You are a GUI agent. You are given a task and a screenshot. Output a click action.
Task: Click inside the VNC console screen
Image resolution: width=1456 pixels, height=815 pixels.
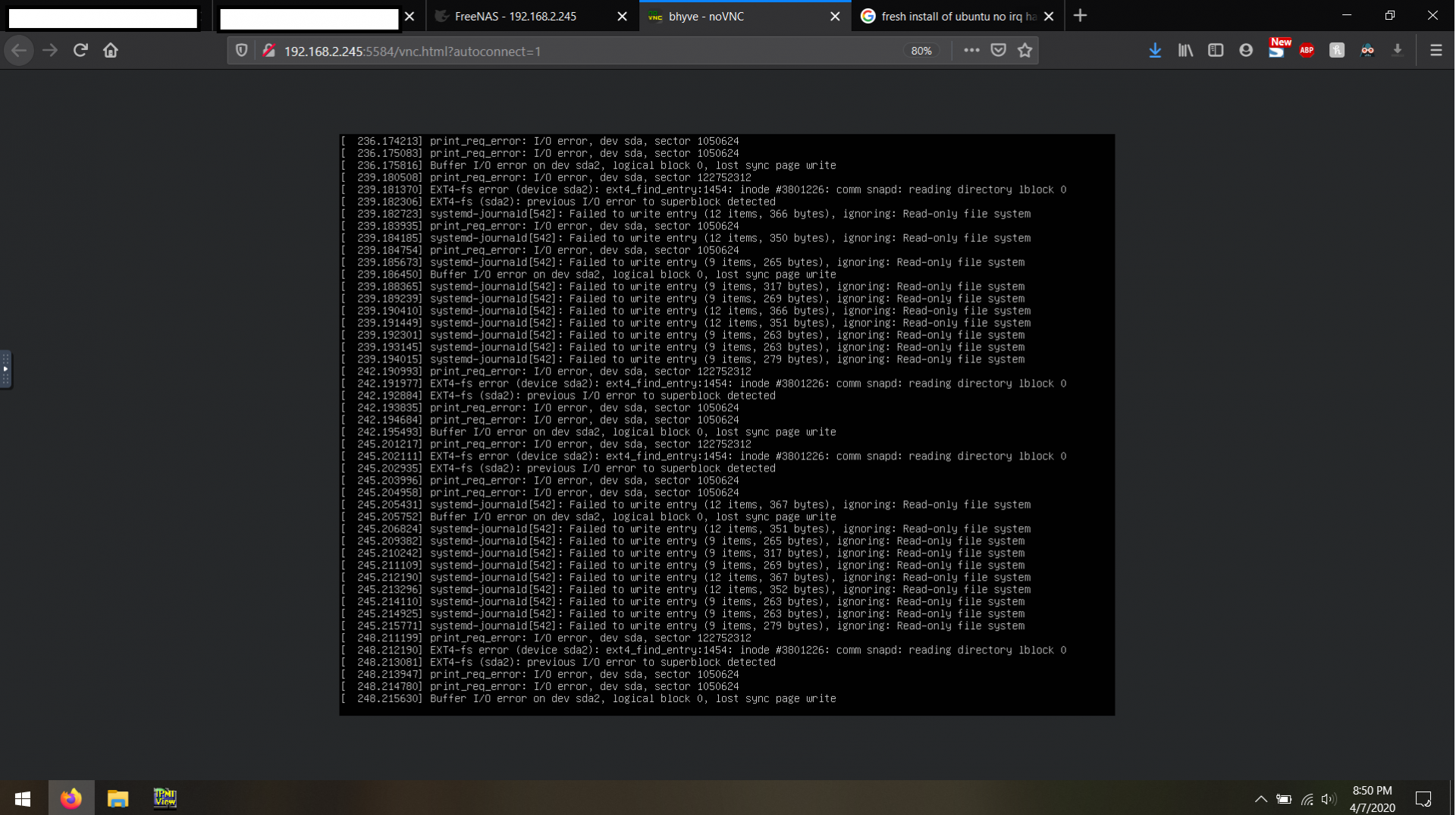726,425
